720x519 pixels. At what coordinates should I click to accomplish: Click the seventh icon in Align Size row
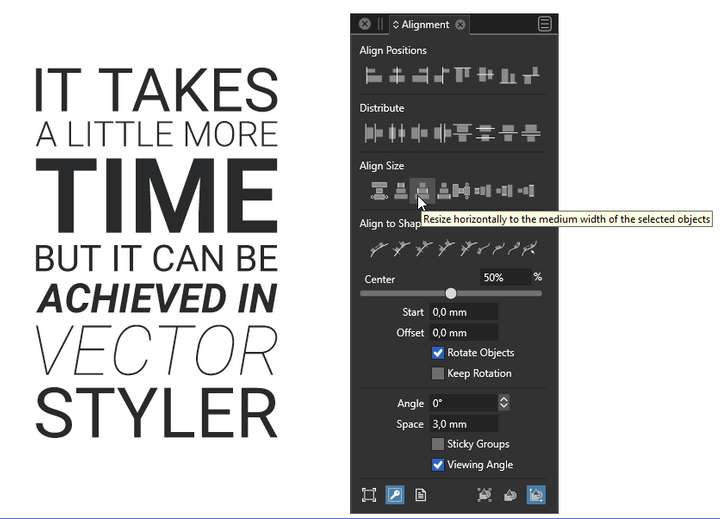click(x=504, y=191)
